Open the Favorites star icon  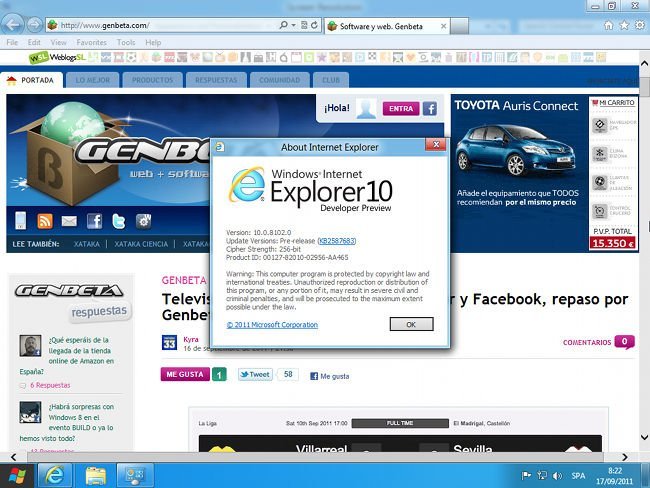pyautogui.click(x=624, y=26)
